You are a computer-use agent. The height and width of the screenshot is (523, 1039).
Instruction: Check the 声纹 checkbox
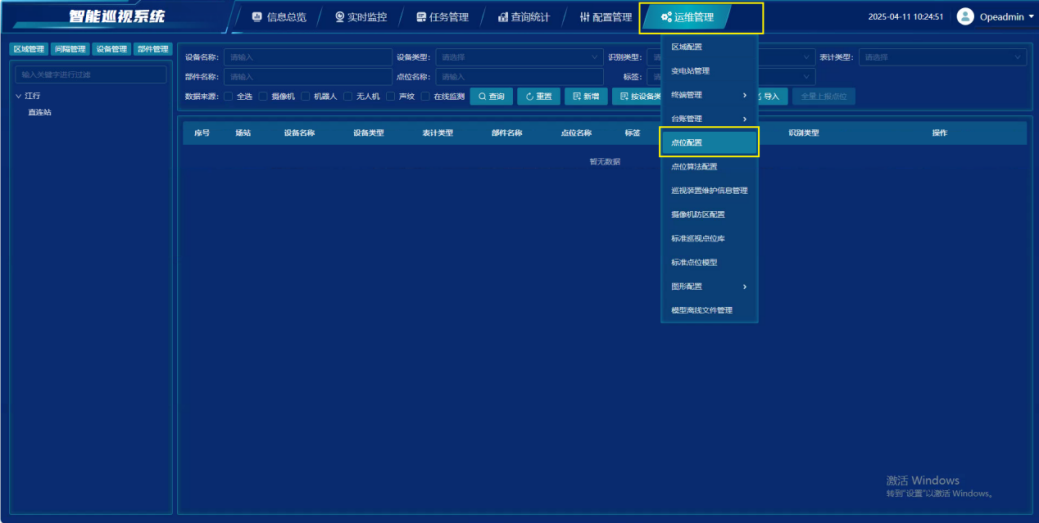tap(391, 96)
